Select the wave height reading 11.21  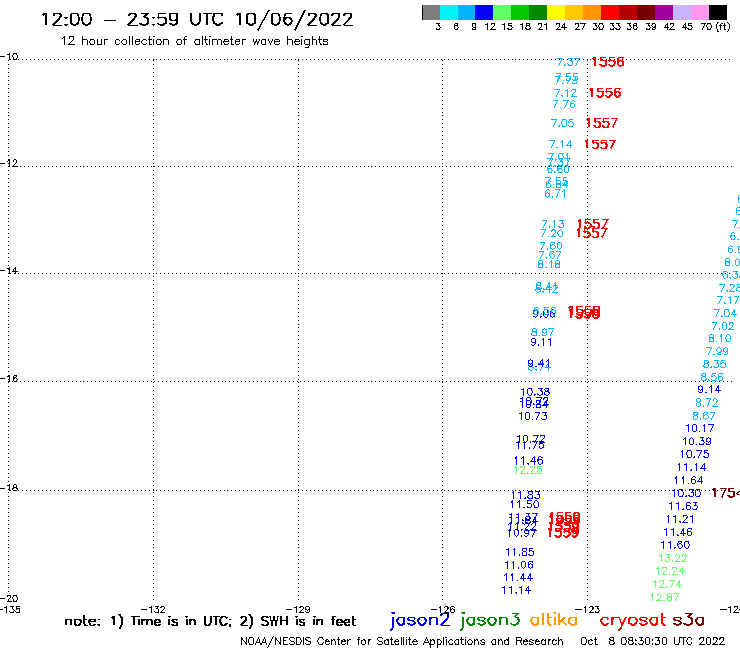pos(680,519)
